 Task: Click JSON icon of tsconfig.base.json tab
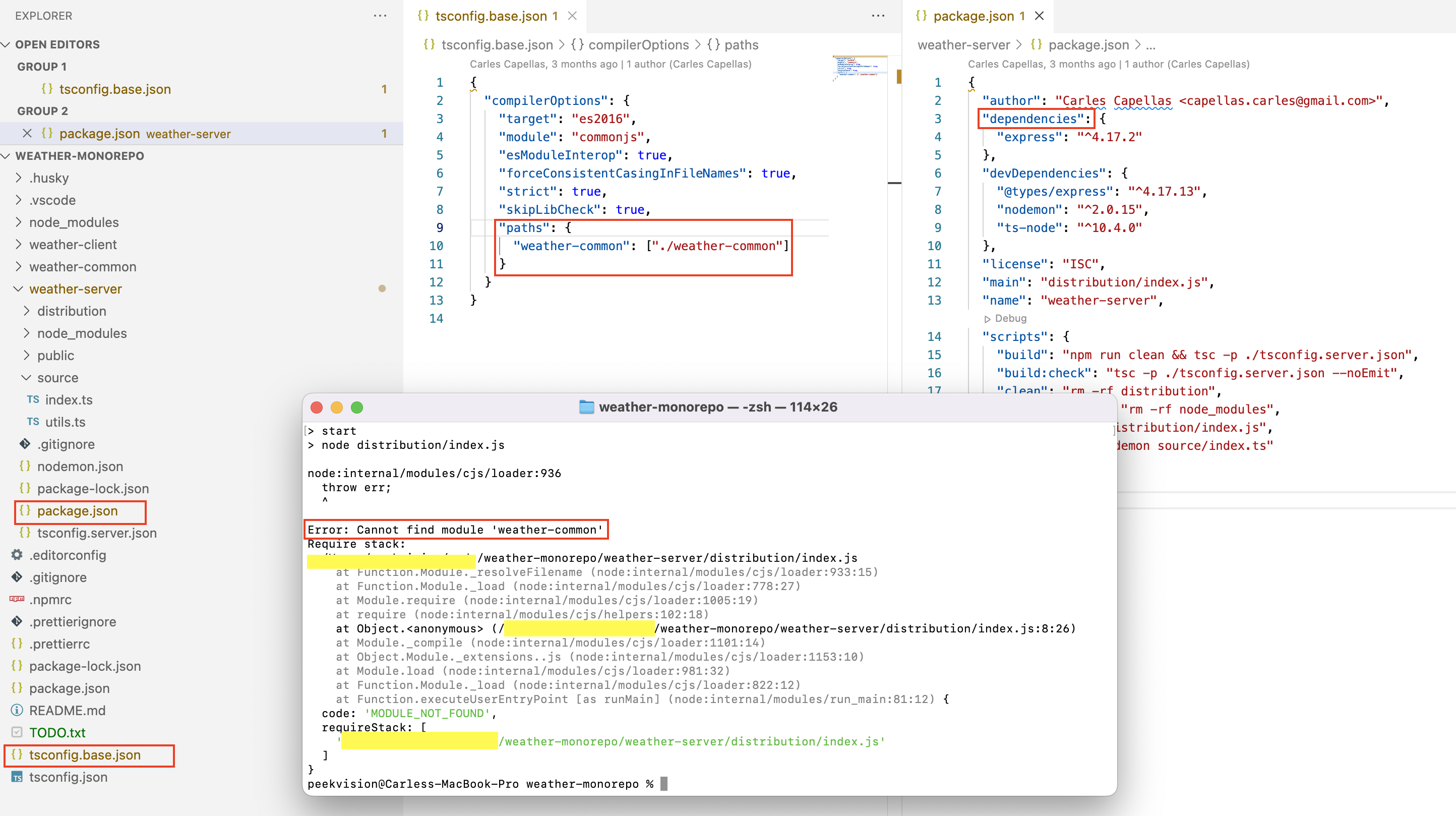pyautogui.click(x=423, y=16)
